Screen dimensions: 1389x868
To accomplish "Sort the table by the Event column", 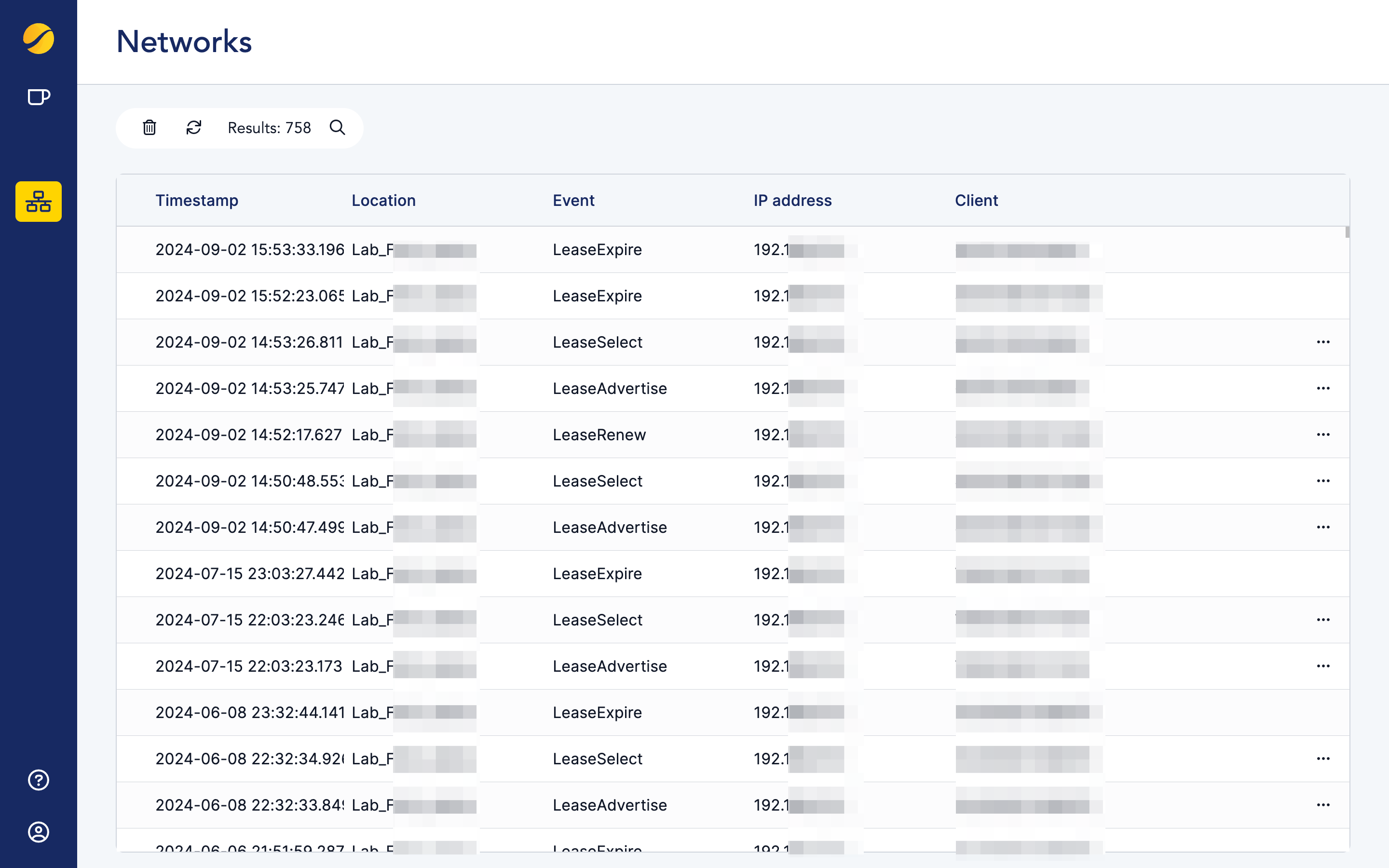I will 573,200.
